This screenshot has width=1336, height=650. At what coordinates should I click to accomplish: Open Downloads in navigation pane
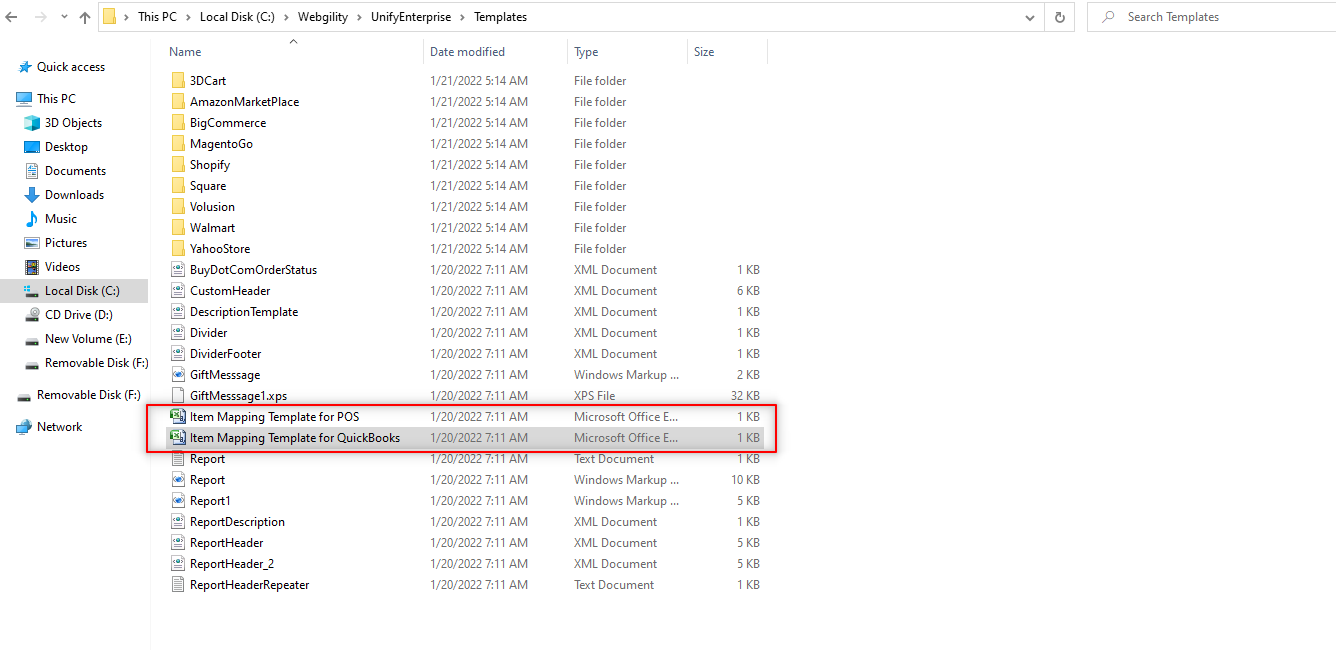tap(74, 195)
